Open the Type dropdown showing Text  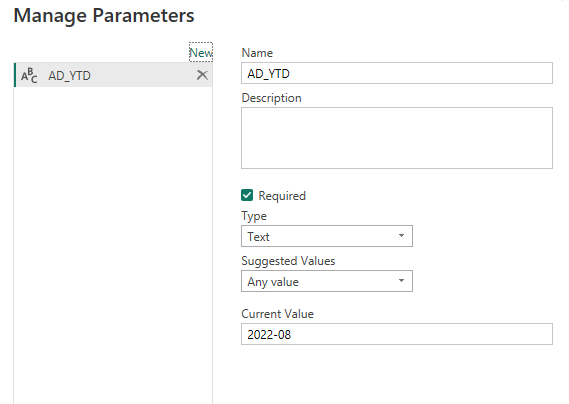(x=327, y=236)
